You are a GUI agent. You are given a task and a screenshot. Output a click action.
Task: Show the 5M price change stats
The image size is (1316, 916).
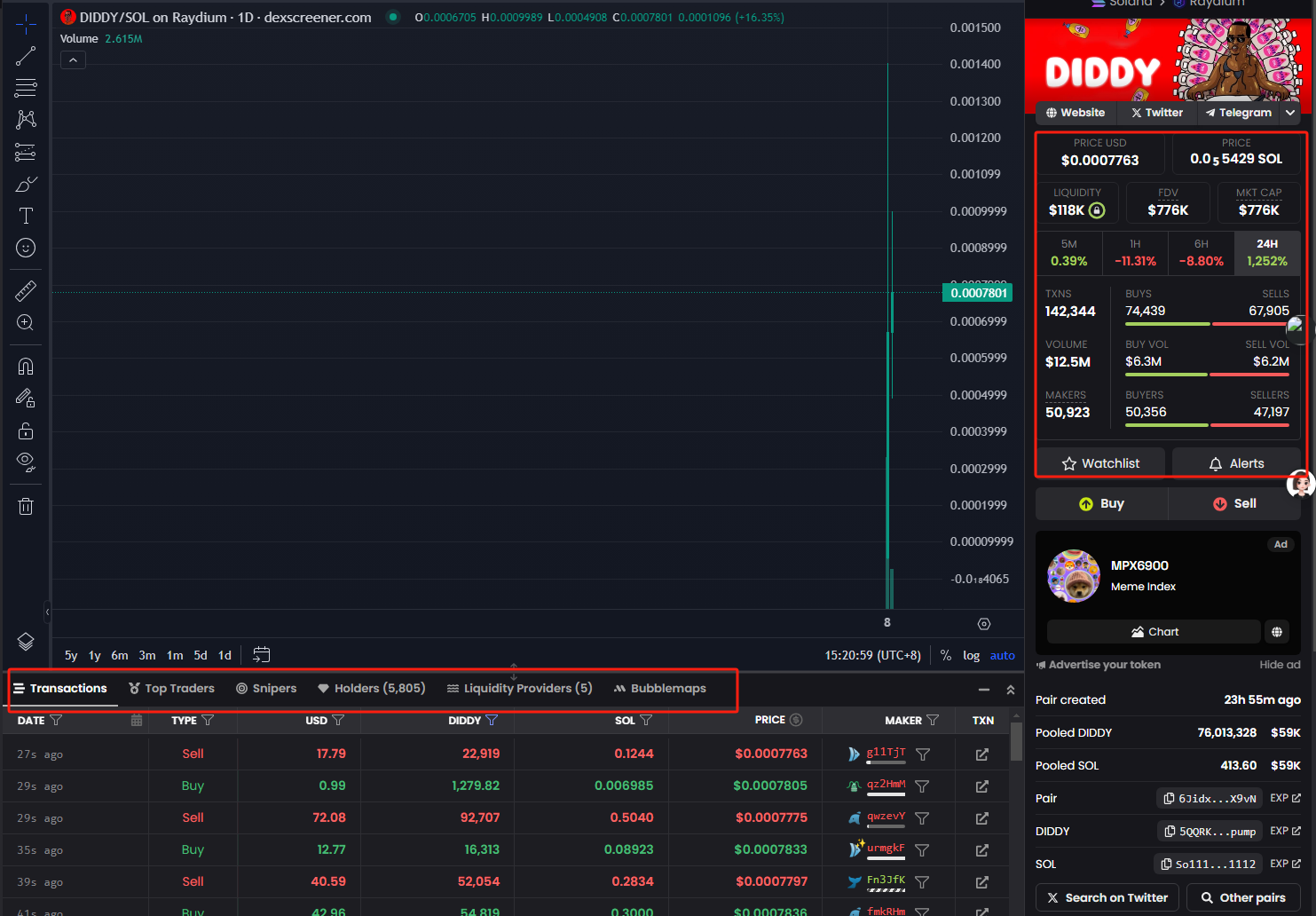(x=1069, y=252)
